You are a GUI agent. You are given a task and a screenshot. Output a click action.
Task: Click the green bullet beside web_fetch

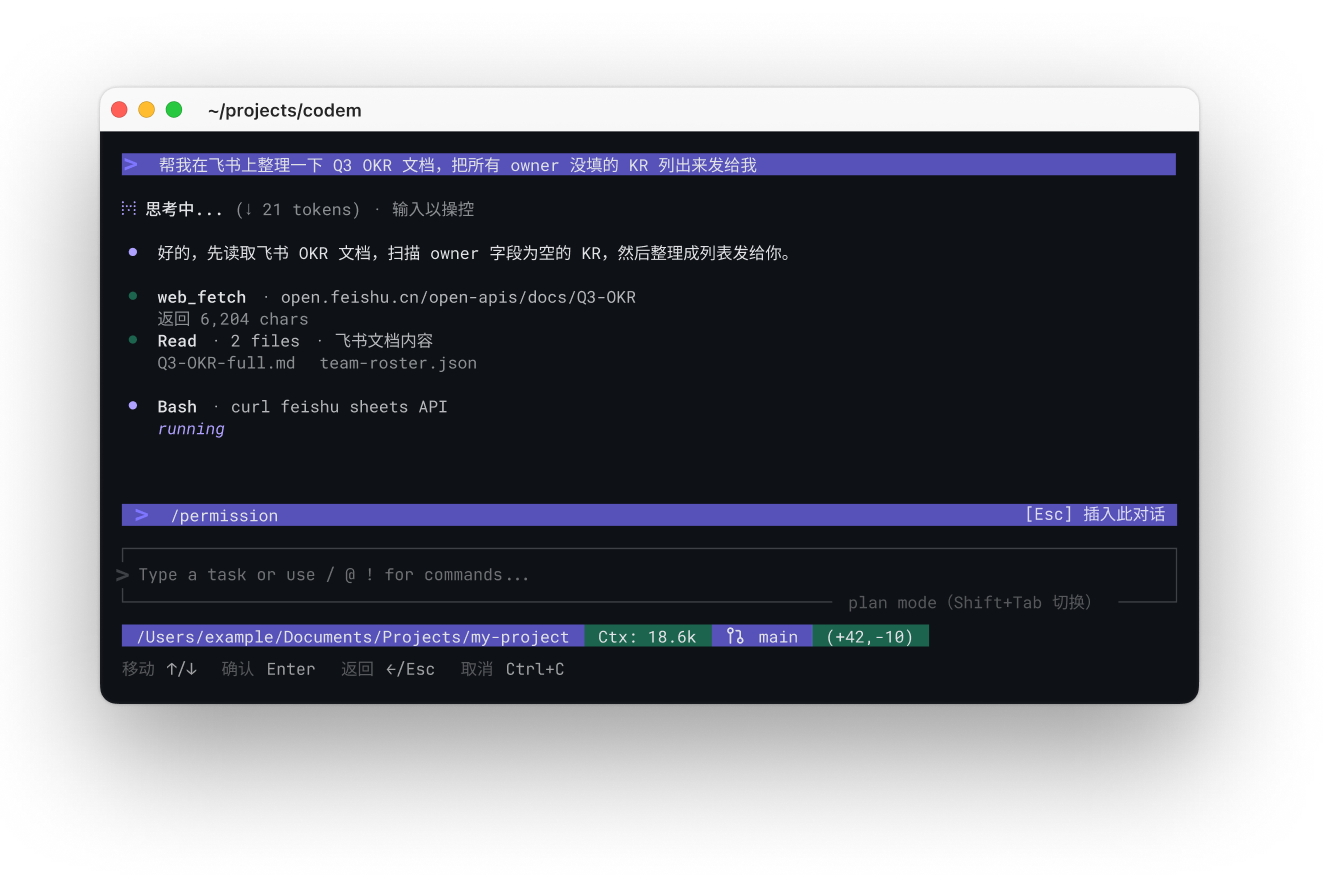pyautogui.click(x=133, y=297)
